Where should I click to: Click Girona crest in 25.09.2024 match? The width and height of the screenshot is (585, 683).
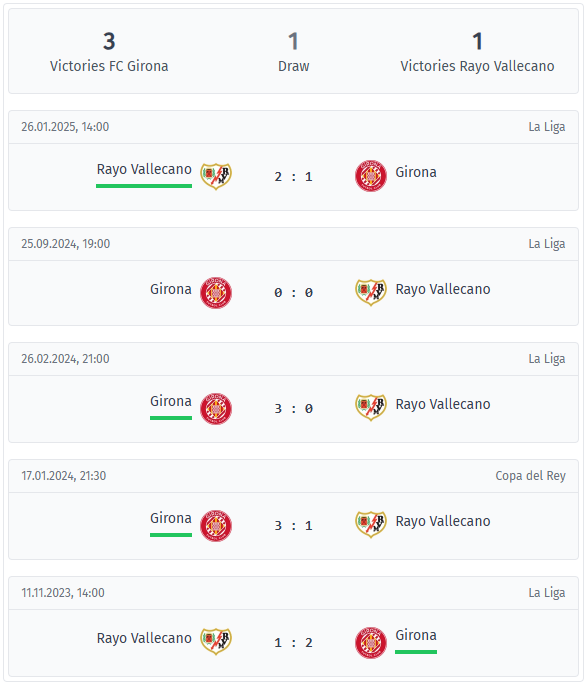(x=216, y=293)
